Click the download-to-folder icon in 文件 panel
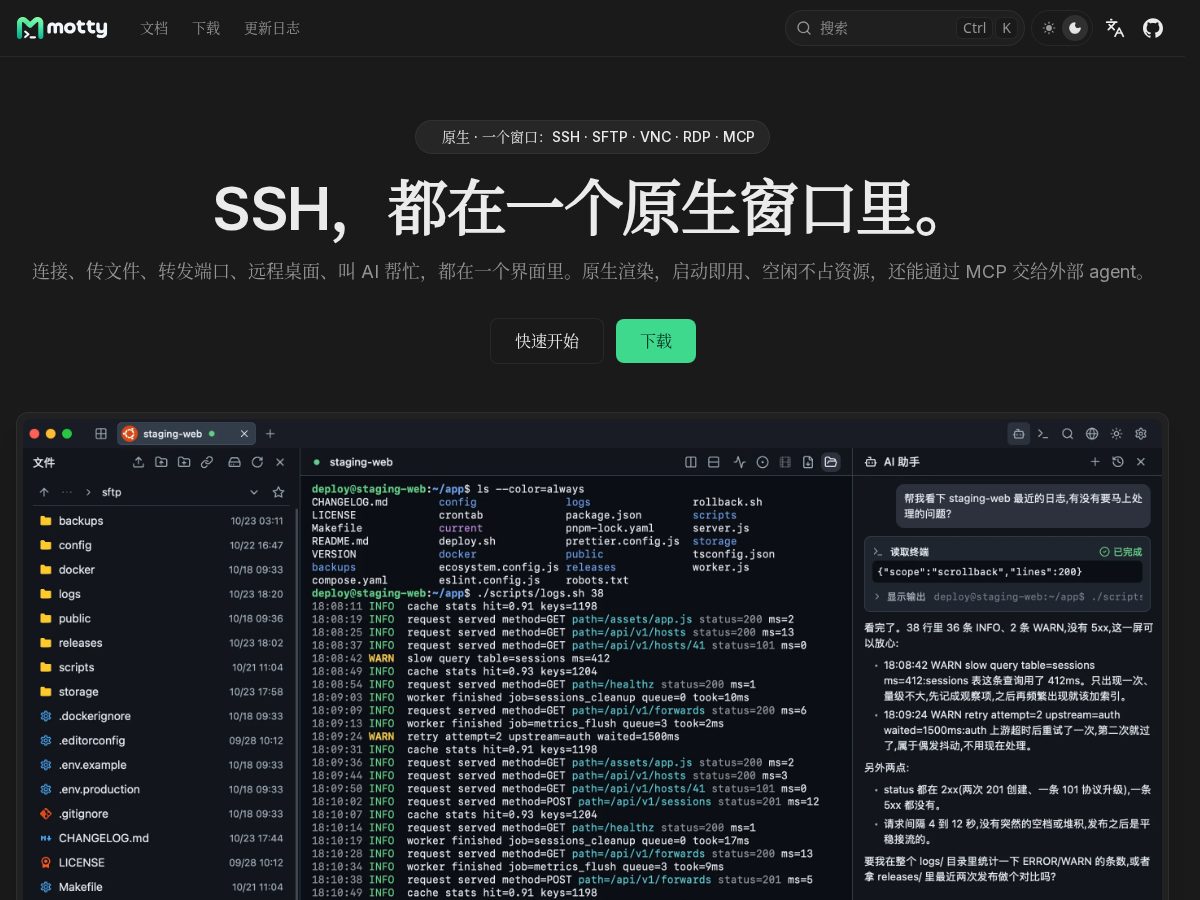Screen dimensions: 1200x900 (x=161, y=462)
